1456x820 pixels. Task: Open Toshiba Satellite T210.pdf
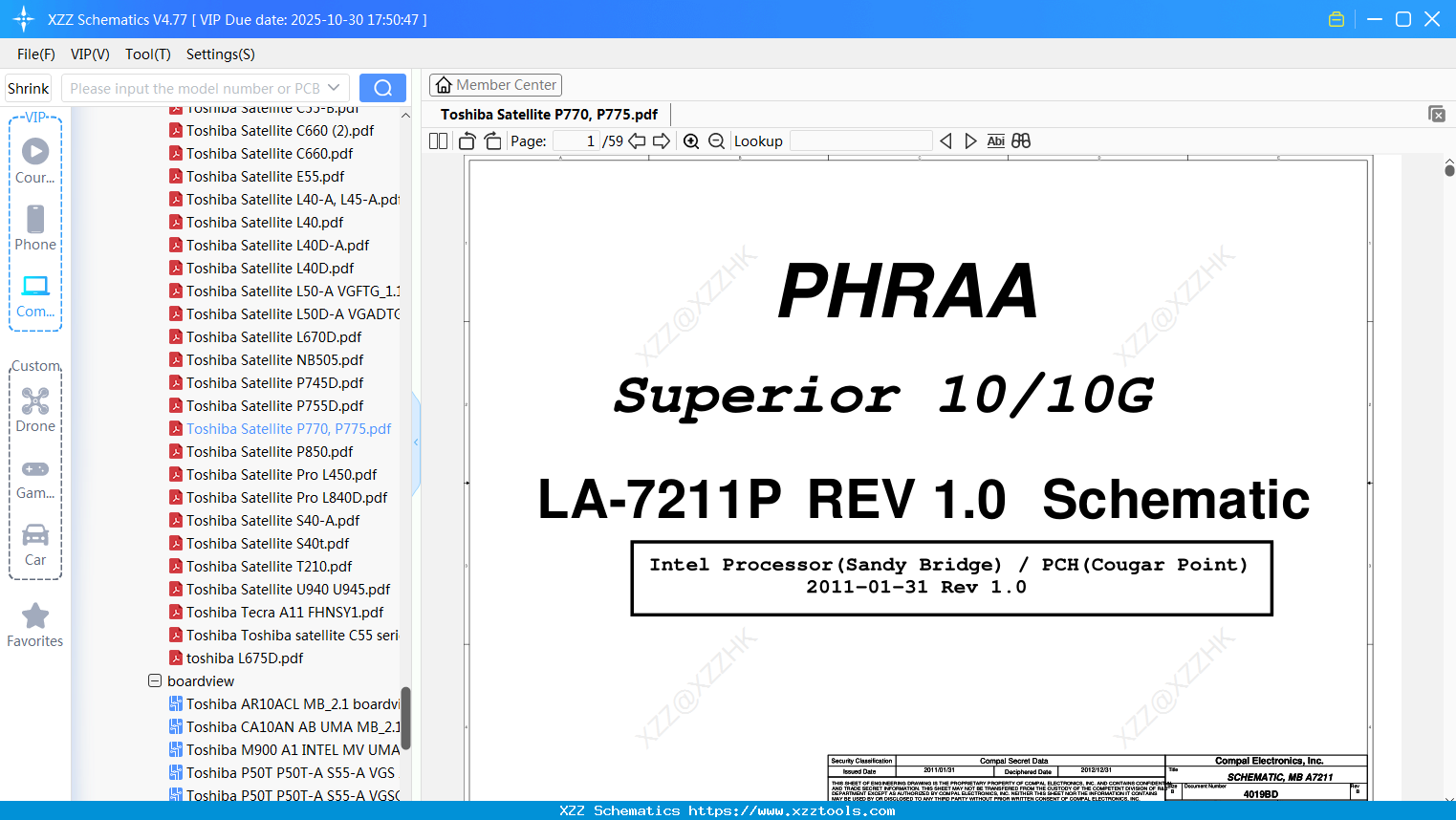270,566
